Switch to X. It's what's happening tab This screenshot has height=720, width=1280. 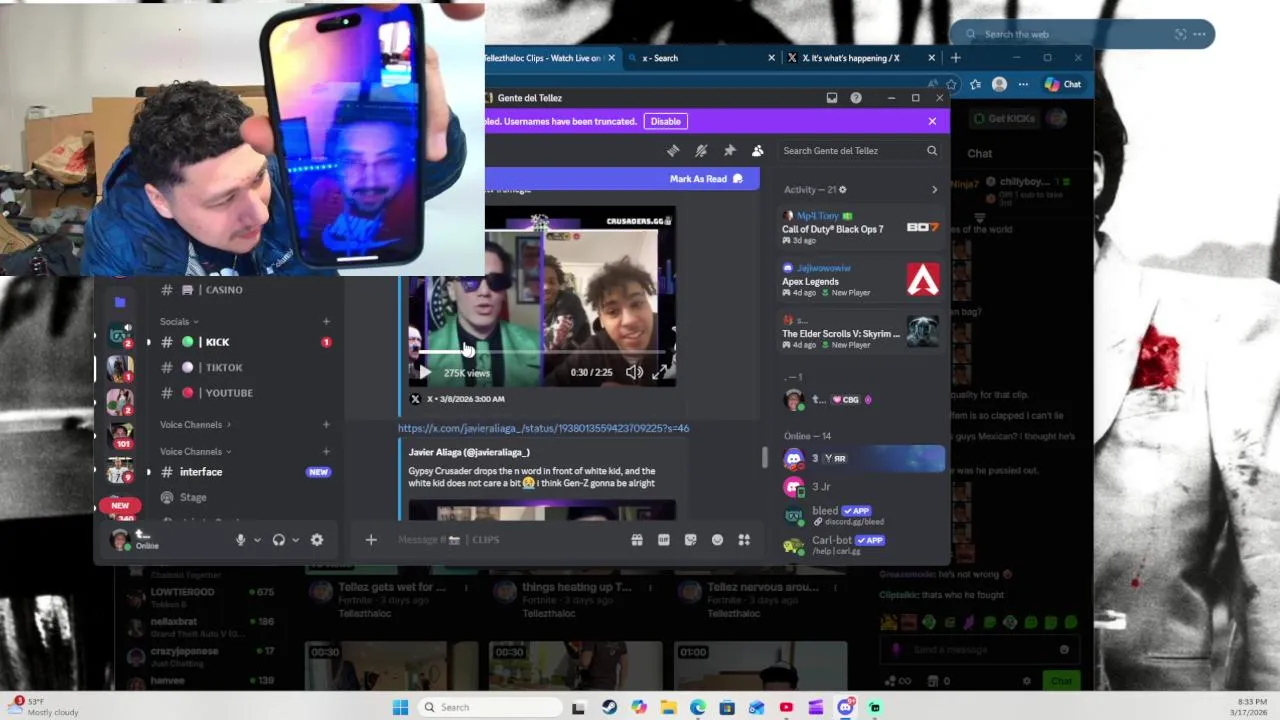coord(861,58)
